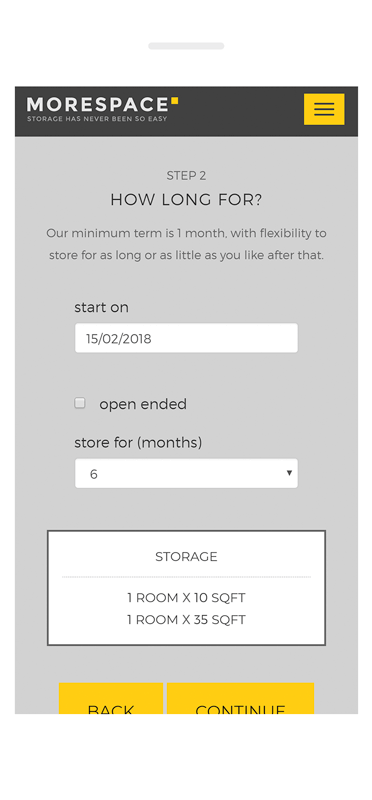Click the dropdown arrow on months selector
Image resolution: width=372 pixels, height=800 pixels.
coord(289,473)
